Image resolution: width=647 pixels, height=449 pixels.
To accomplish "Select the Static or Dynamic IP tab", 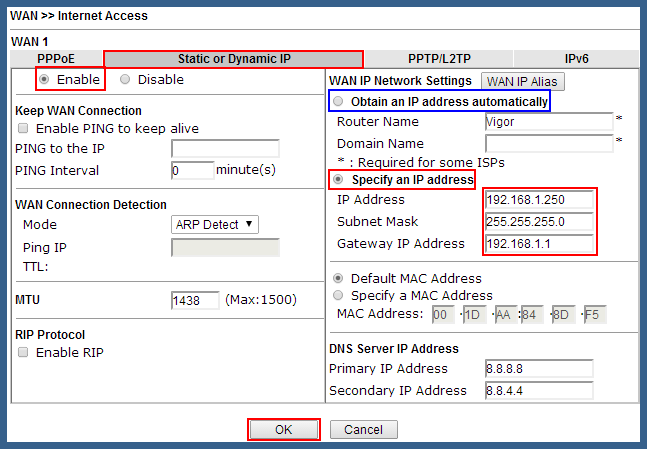I will 234,59.
